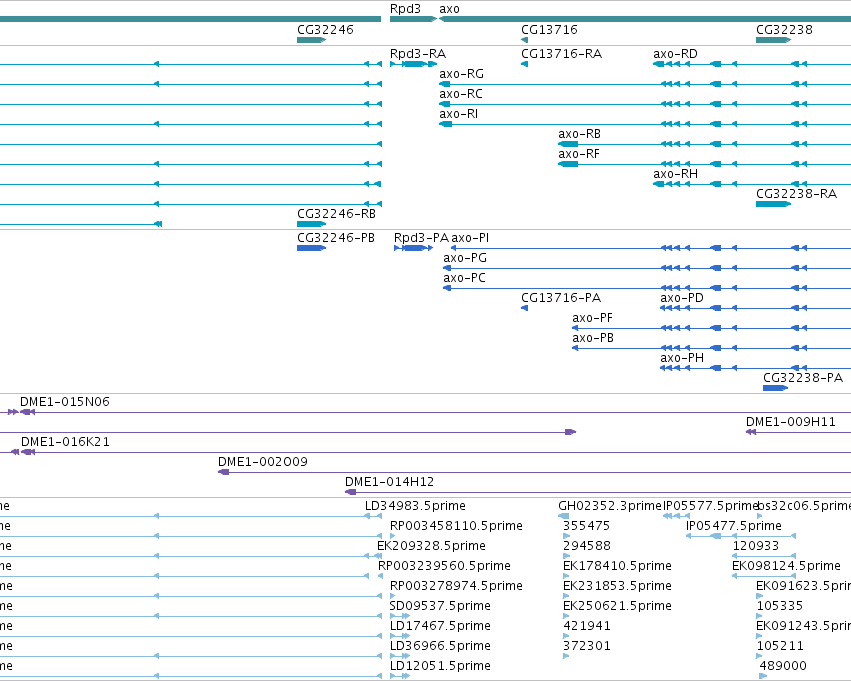The image size is (851, 681).
Task: Click the RP003239560.5prime EST label
Action: (x=444, y=566)
